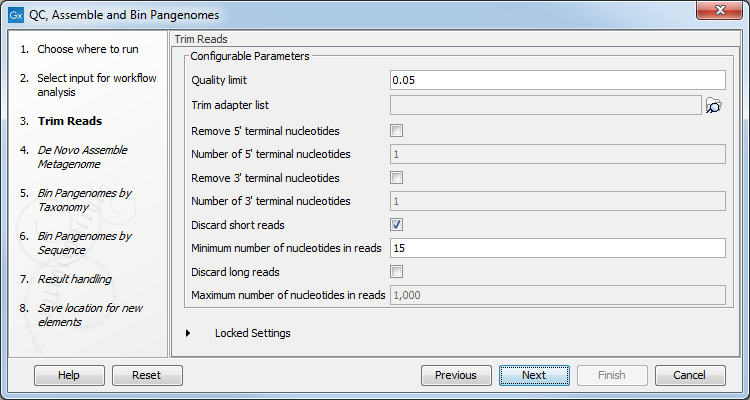Jump to the Result handling step
Viewport: 750px width, 400px height.
click(x=74, y=279)
